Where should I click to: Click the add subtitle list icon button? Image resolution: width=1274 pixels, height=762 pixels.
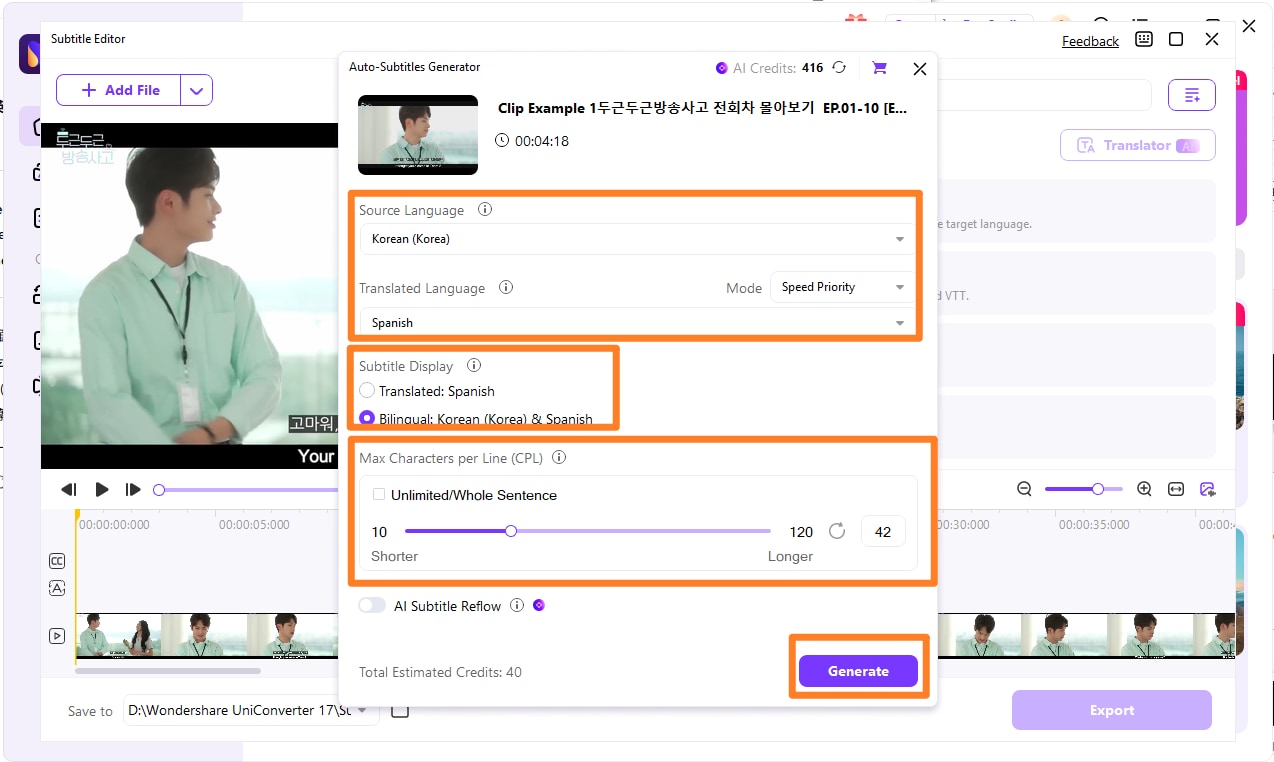[x=1192, y=95]
